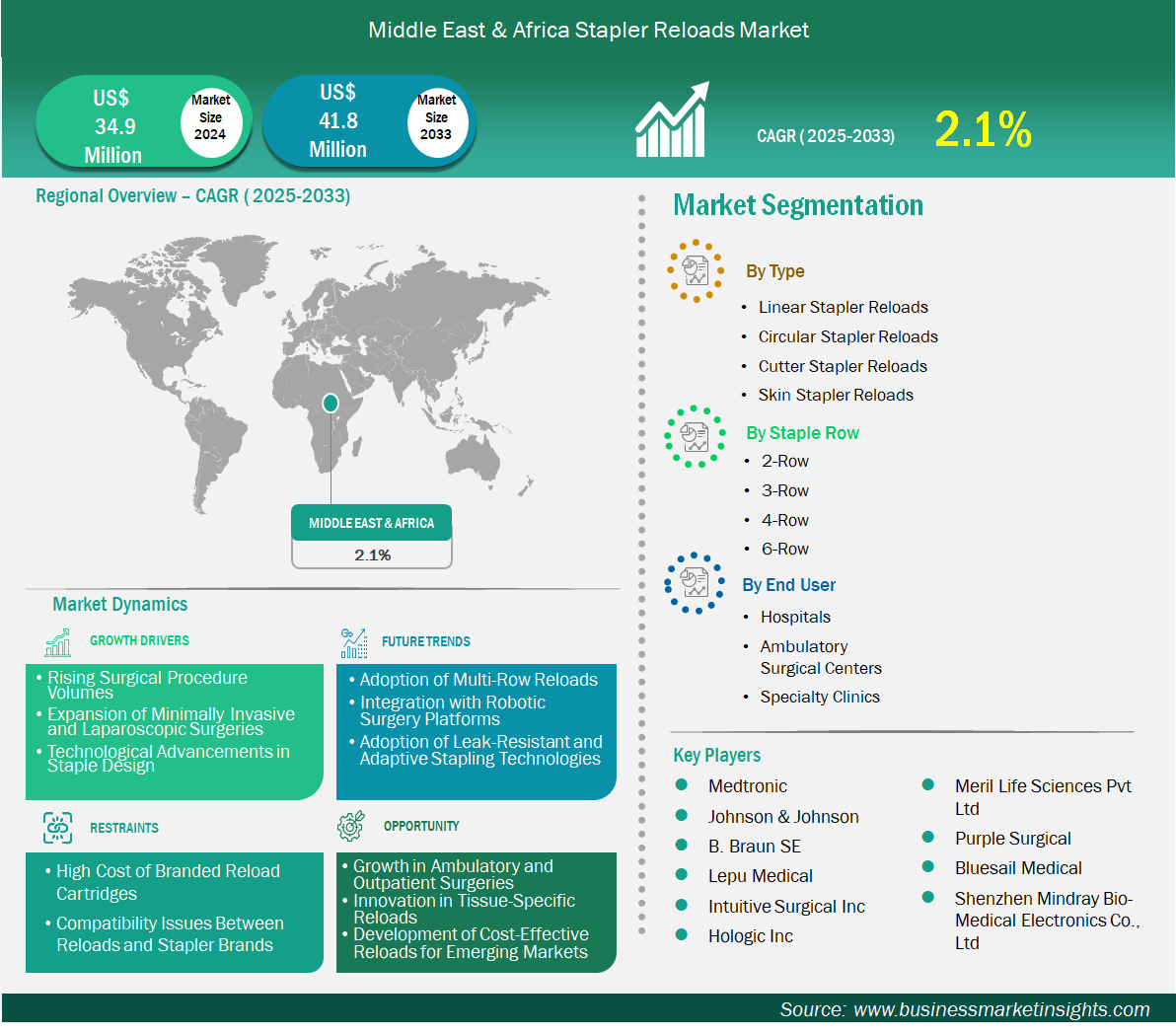Select the Hospitals end user entry
The width and height of the screenshot is (1176, 1034).
(x=795, y=617)
